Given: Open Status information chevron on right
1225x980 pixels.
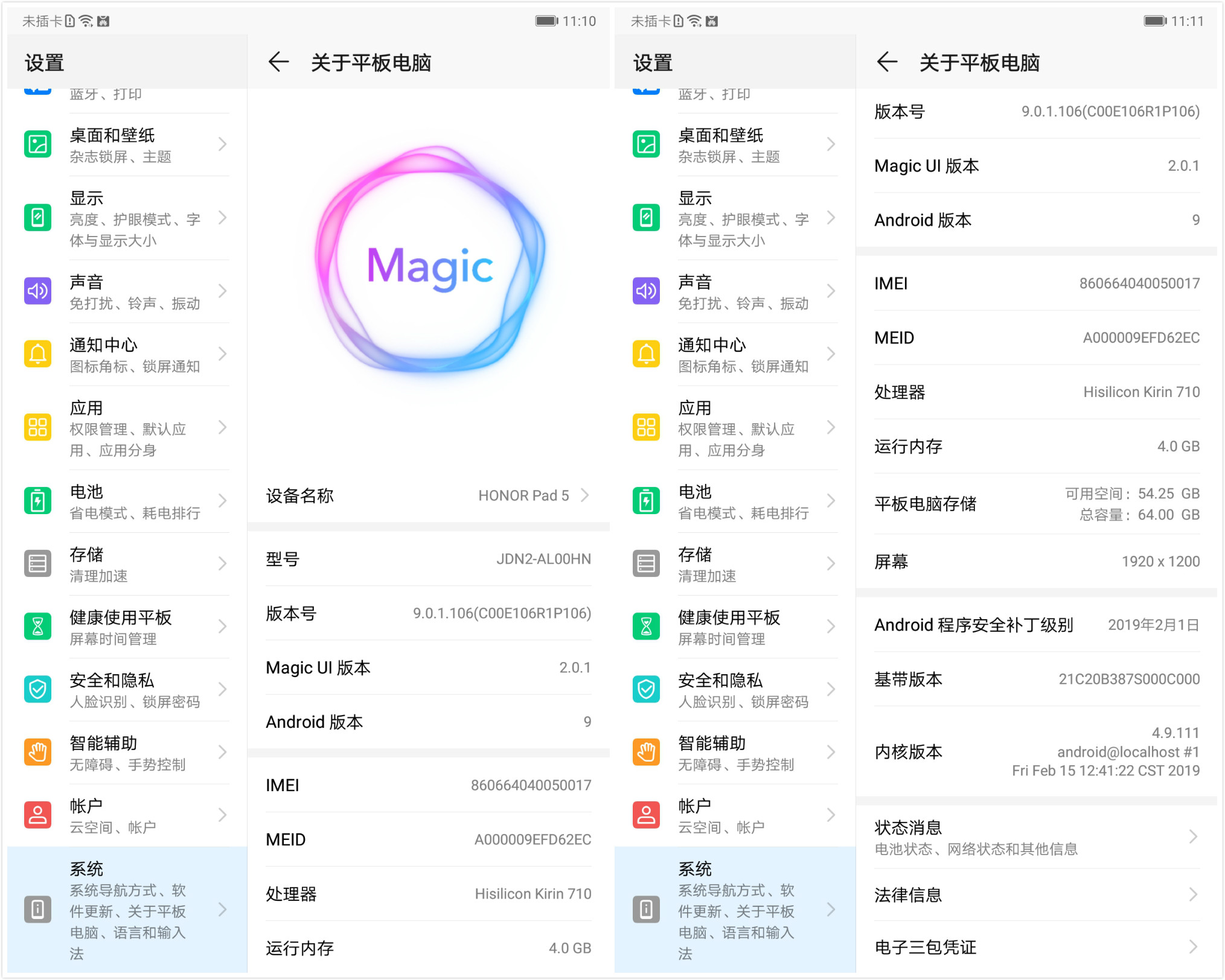Looking at the screenshot, I should [x=1193, y=837].
